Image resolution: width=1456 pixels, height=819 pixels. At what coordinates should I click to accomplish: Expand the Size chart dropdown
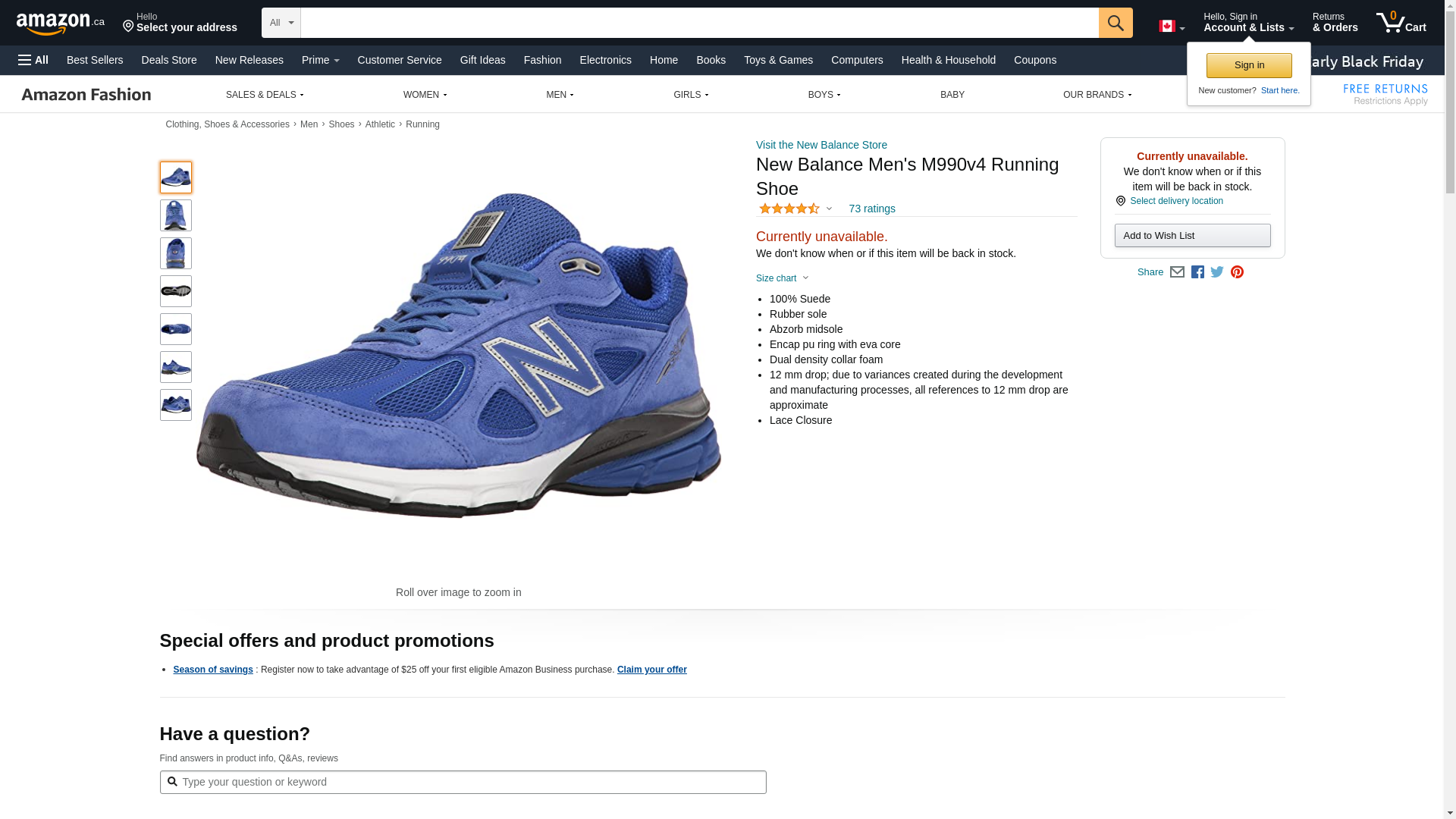click(x=782, y=278)
